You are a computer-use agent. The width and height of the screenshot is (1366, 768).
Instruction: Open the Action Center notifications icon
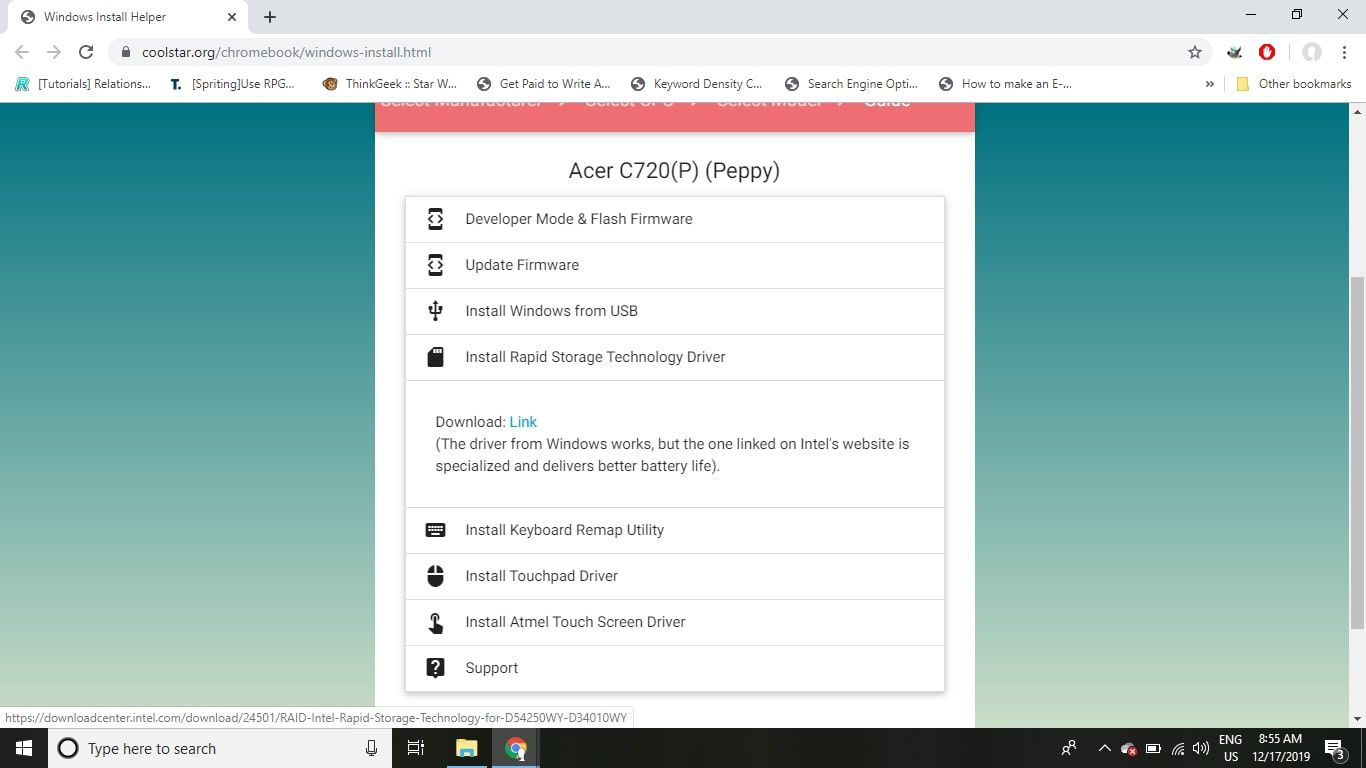(1334, 749)
